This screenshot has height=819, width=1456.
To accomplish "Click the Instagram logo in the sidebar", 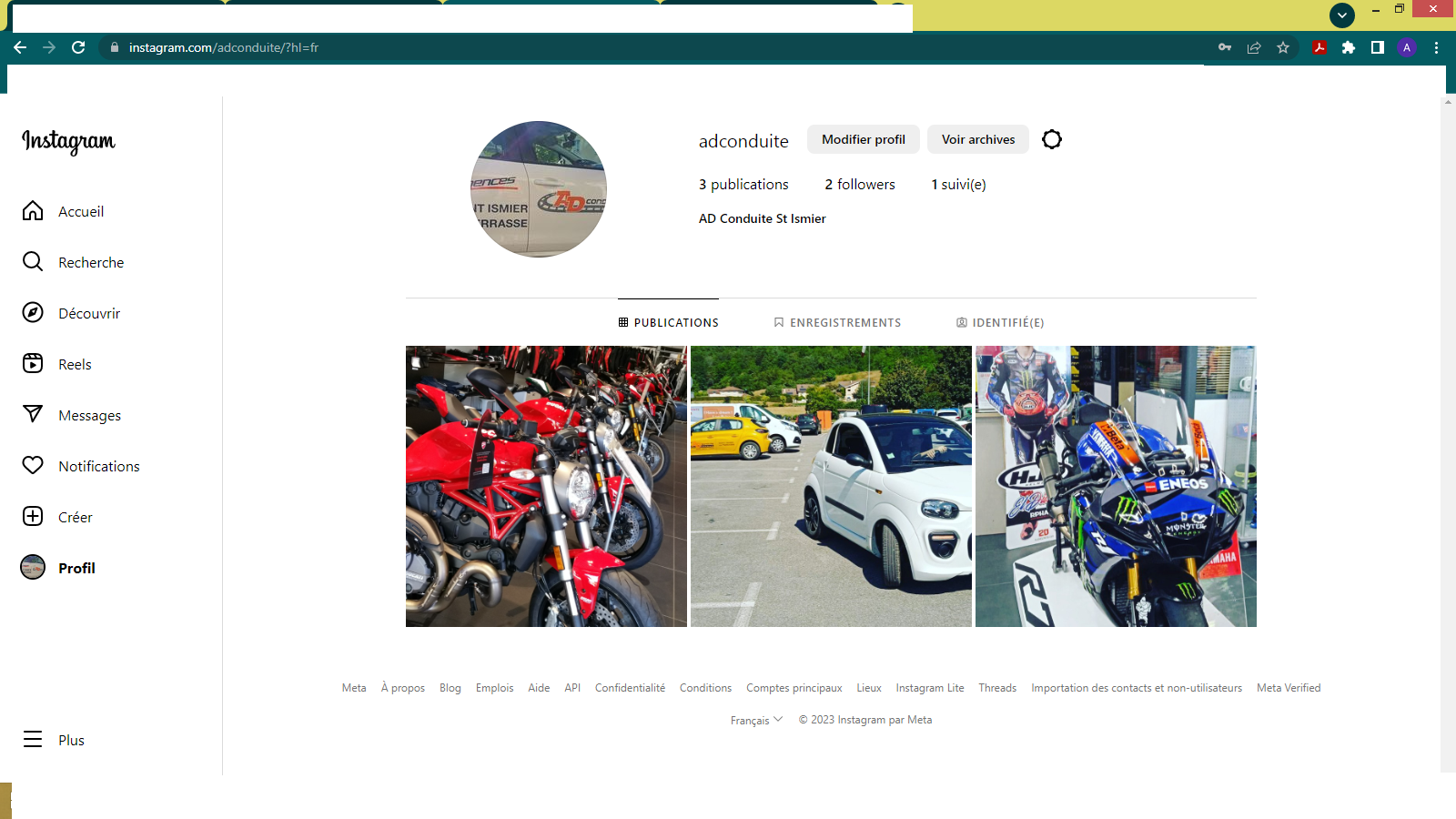I will pyautogui.click(x=68, y=141).
